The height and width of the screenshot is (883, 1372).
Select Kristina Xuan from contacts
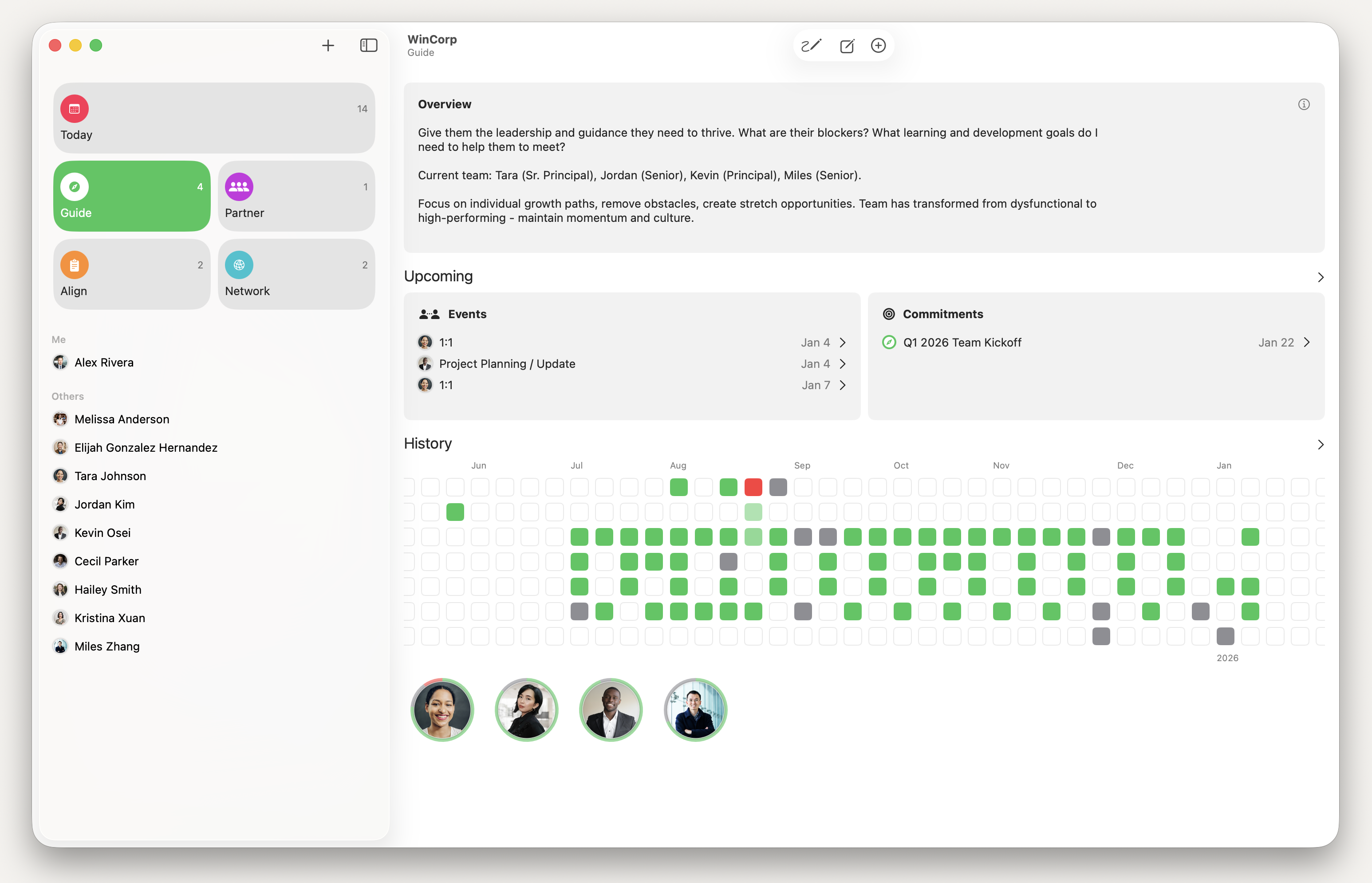(110, 618)
